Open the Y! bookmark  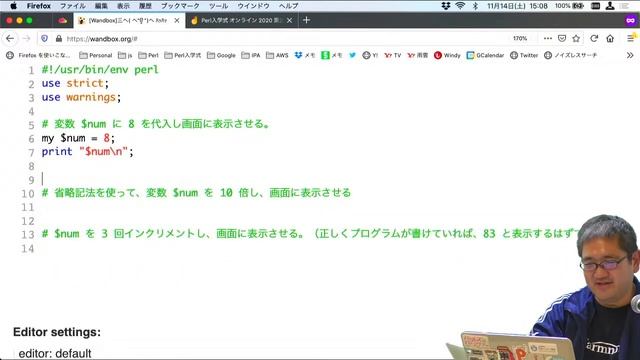[x=370, y=55]
